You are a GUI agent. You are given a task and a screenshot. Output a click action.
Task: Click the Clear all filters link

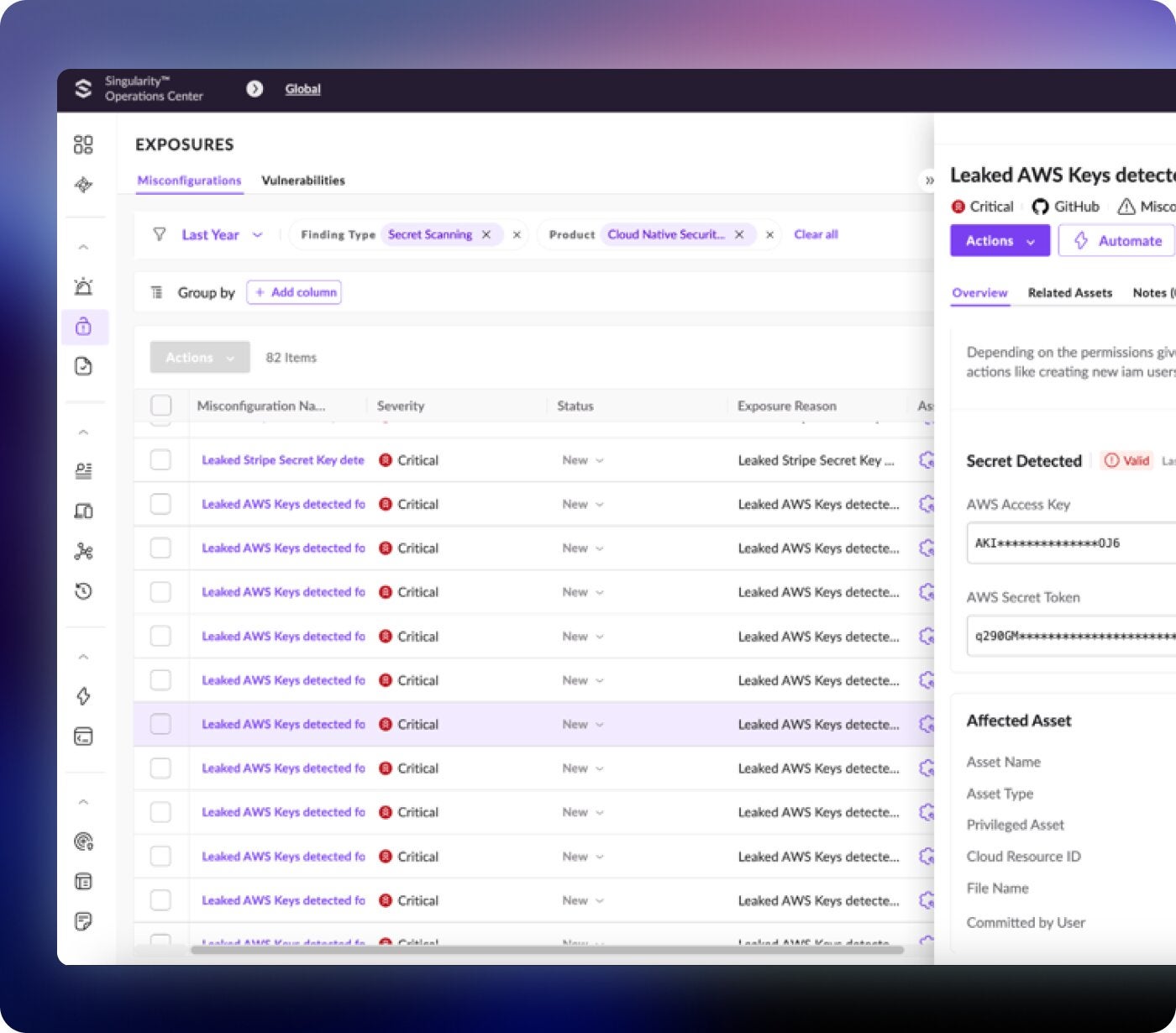pyautogui.click(x=816, y=234)
